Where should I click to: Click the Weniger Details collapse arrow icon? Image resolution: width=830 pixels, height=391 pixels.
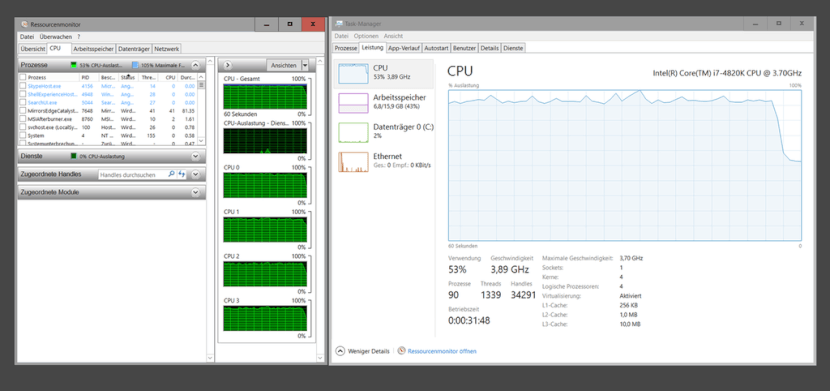340,351
